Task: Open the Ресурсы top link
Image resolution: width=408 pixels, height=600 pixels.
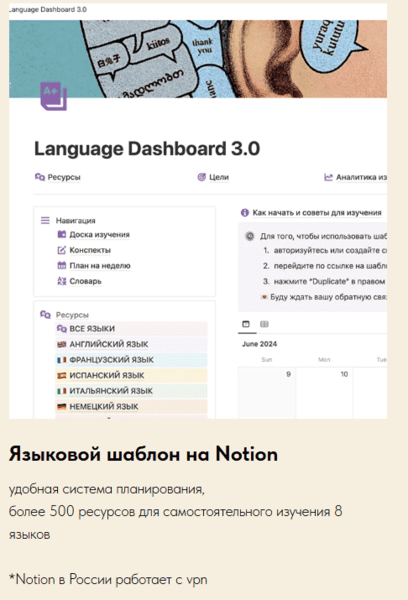Action: coord(64,177)
